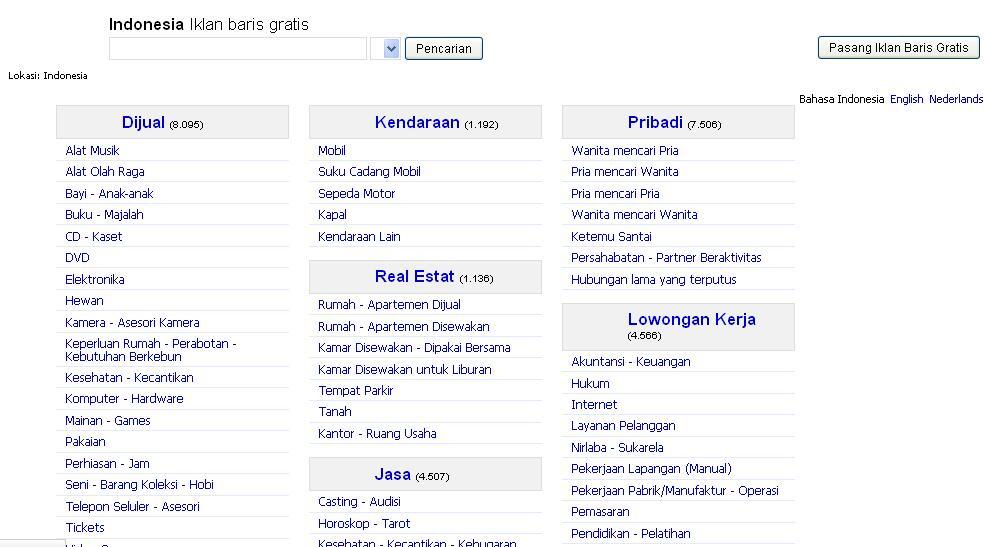This screenshot has height=547, width=984.
Task: Go to Tickets listings
Action: coord(85,528)
